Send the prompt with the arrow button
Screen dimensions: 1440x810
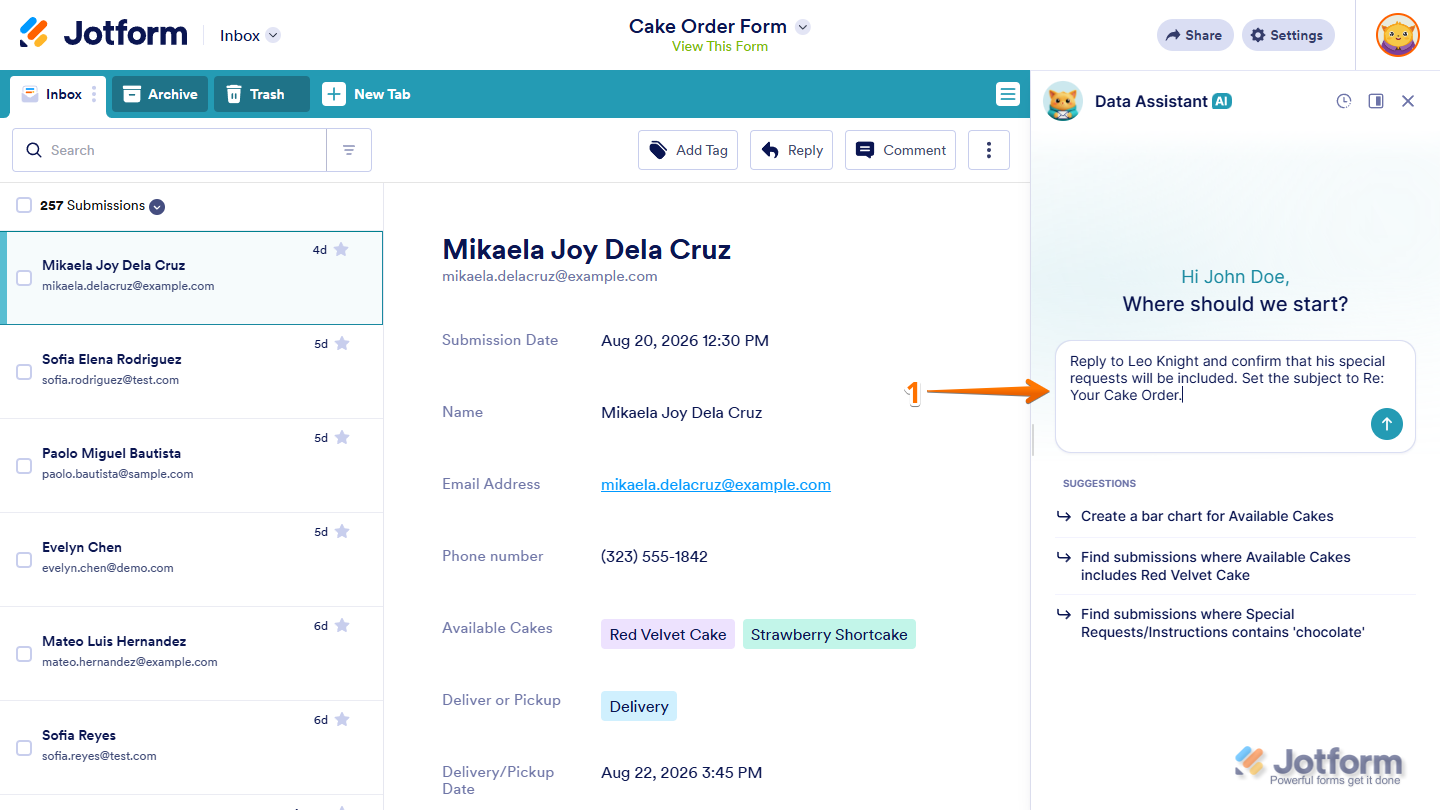pyautogui.click(x=1387, y=424)
